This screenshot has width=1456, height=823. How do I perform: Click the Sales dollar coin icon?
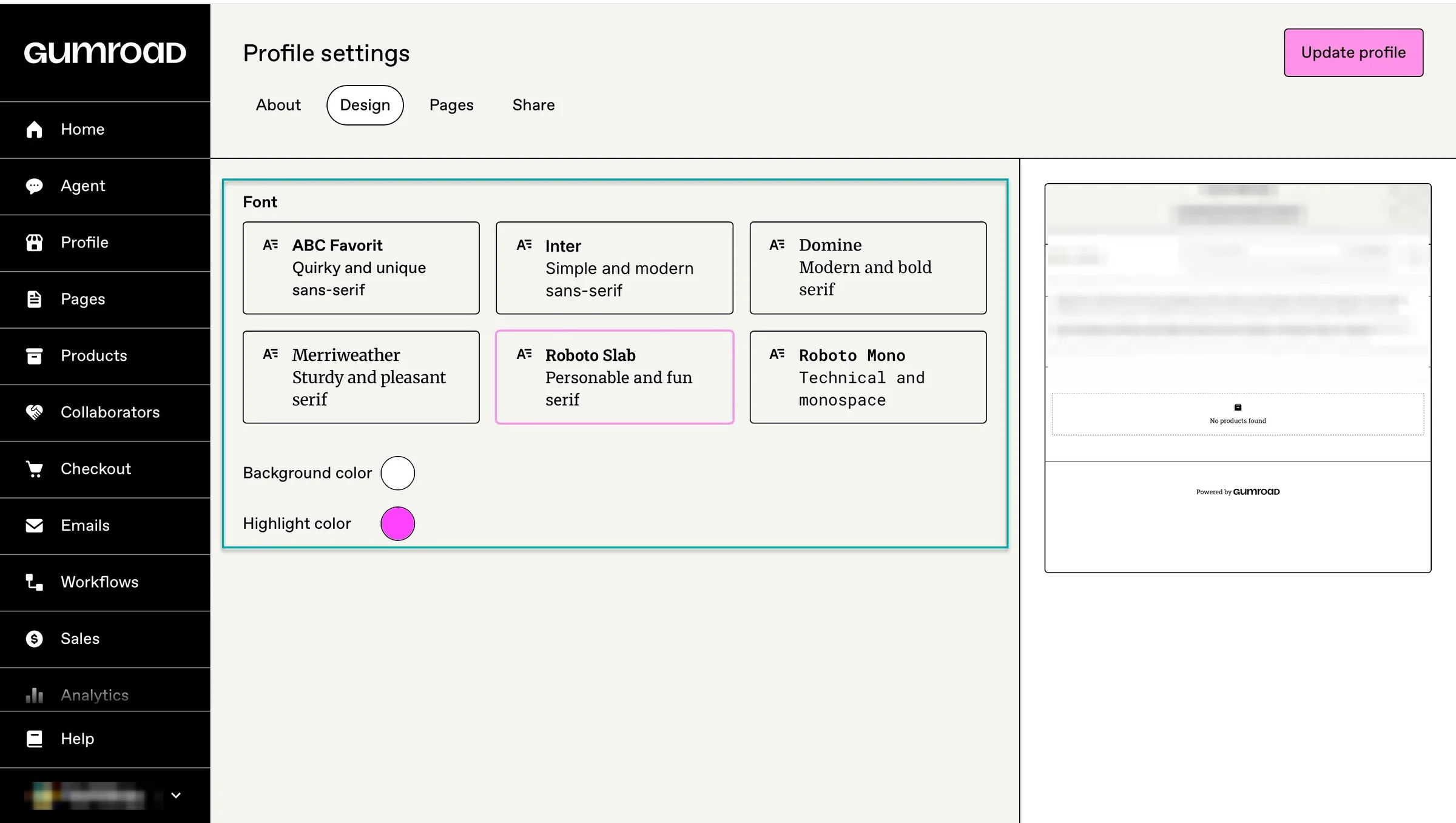(x=35, y=639)
